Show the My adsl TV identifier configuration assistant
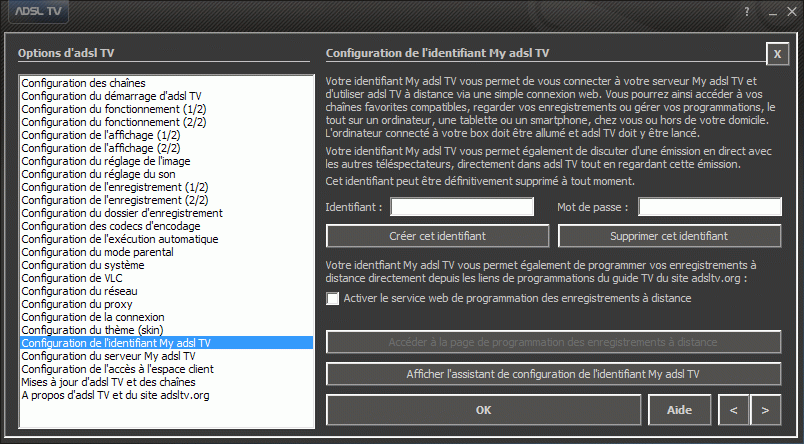Viewport: 804px width, 444px height. [553, 374]
